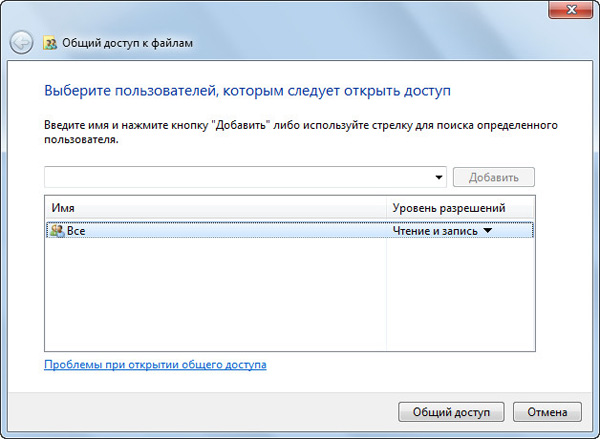The width and height of the screenshot is (600, 439).
Task: Click the divider between the two column headers
Action: tap(387, 207)
